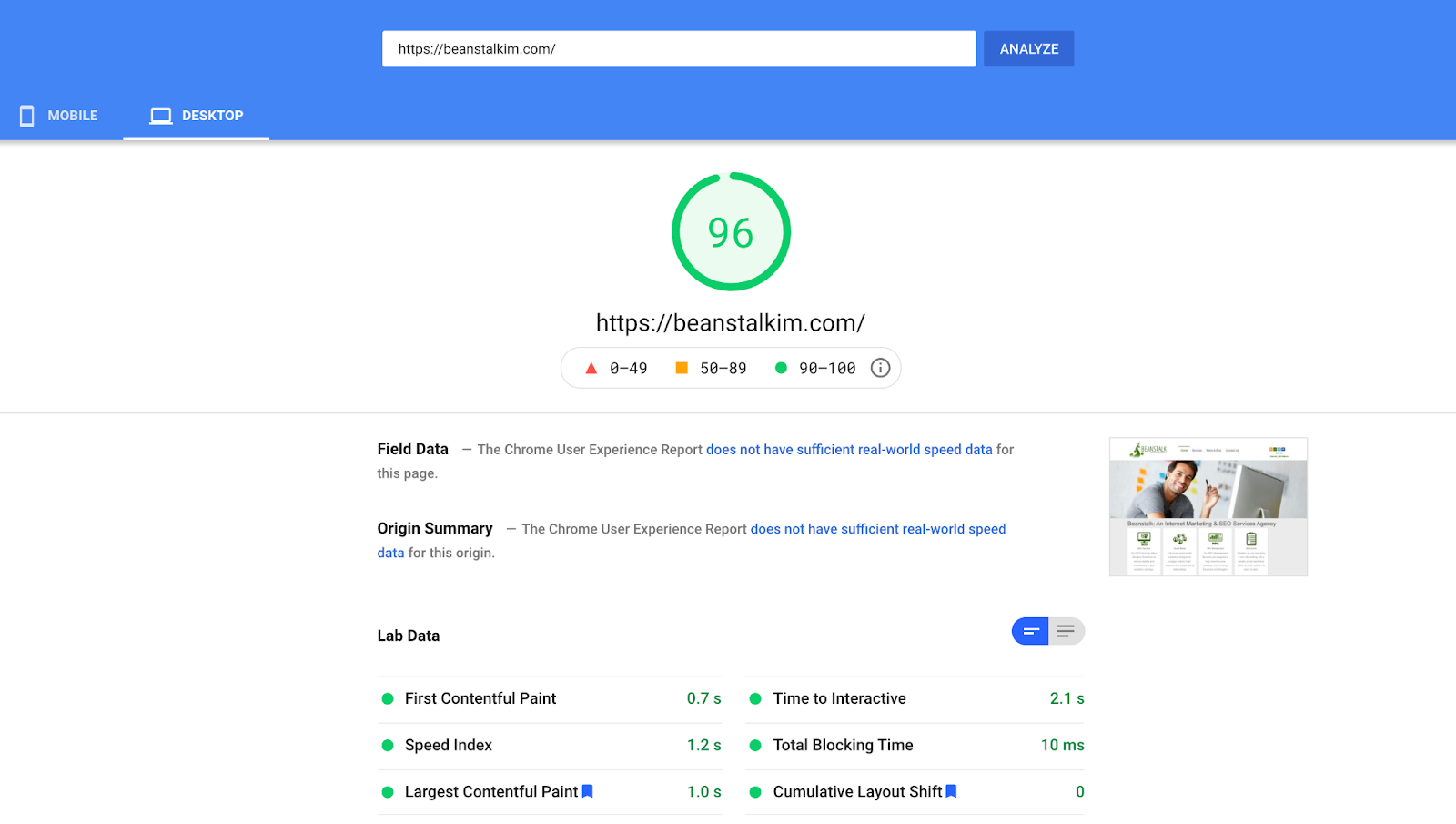The height and width of the screenshot is (824, 1456).
Task: Click the desktop laptop icon
Action: (161, 116)
